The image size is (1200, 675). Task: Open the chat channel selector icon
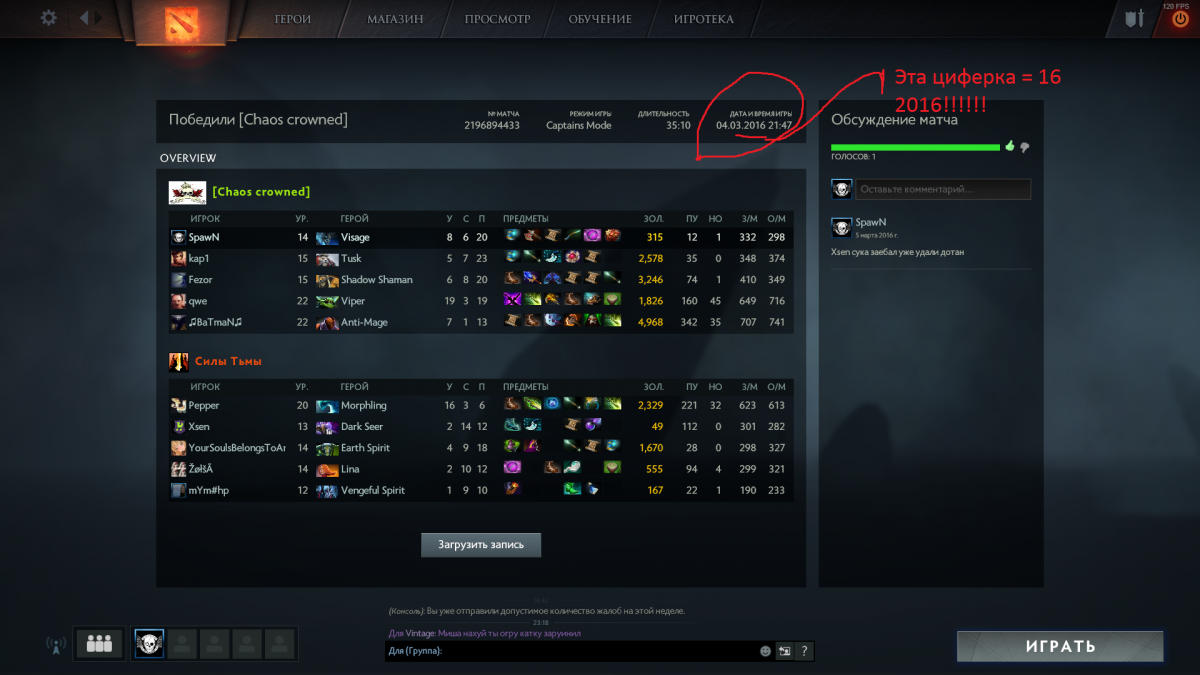coord(785,651)
